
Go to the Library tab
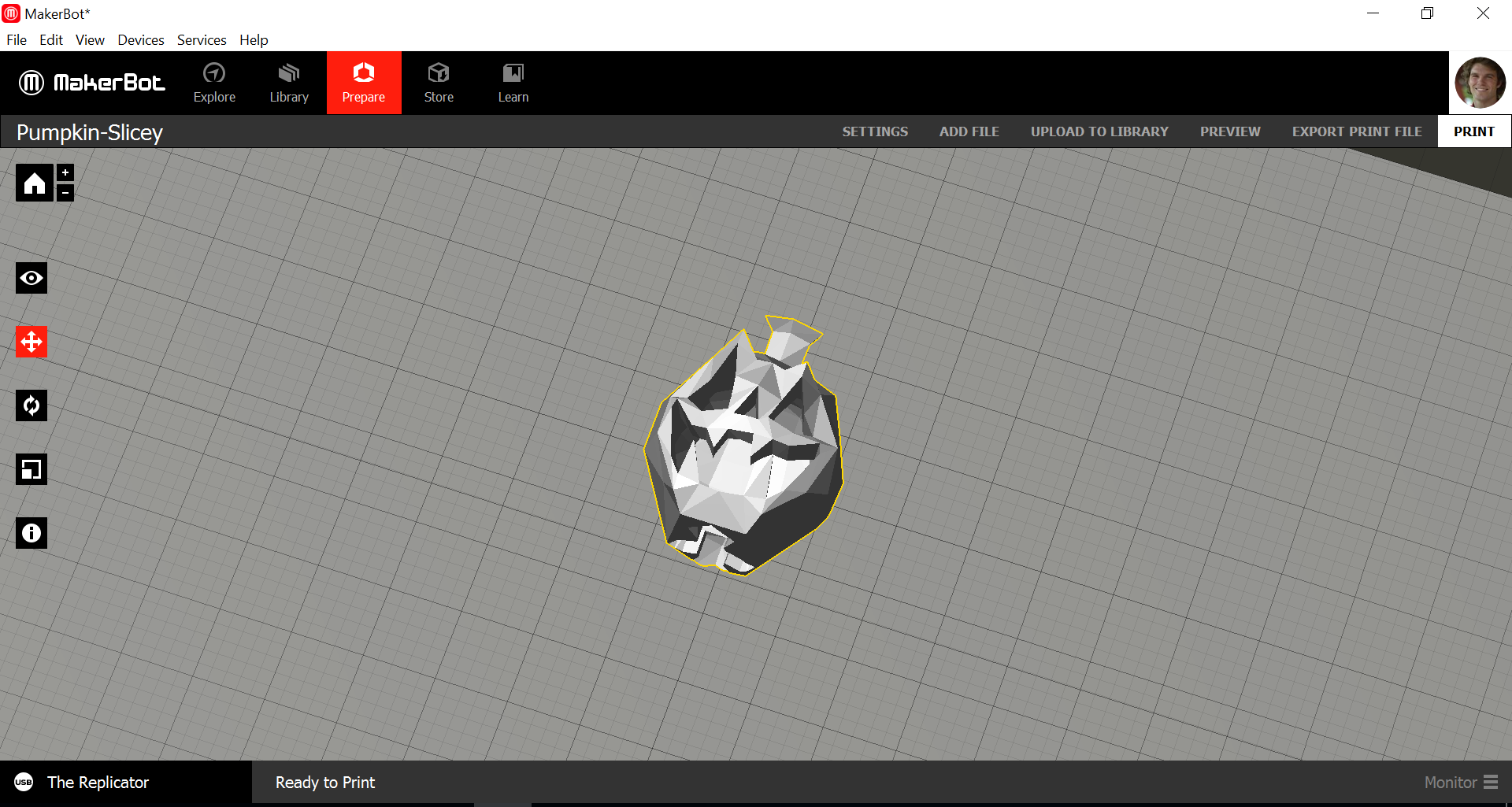[x=289, y=83]
